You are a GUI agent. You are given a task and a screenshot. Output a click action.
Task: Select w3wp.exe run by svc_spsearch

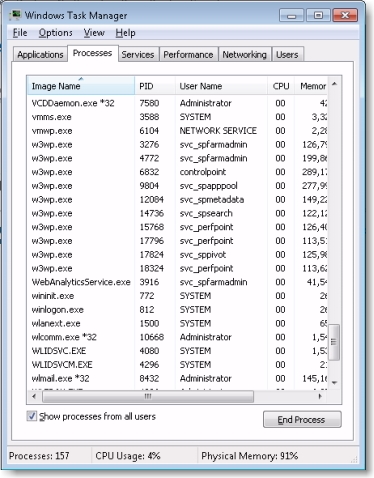click(177, 213)
